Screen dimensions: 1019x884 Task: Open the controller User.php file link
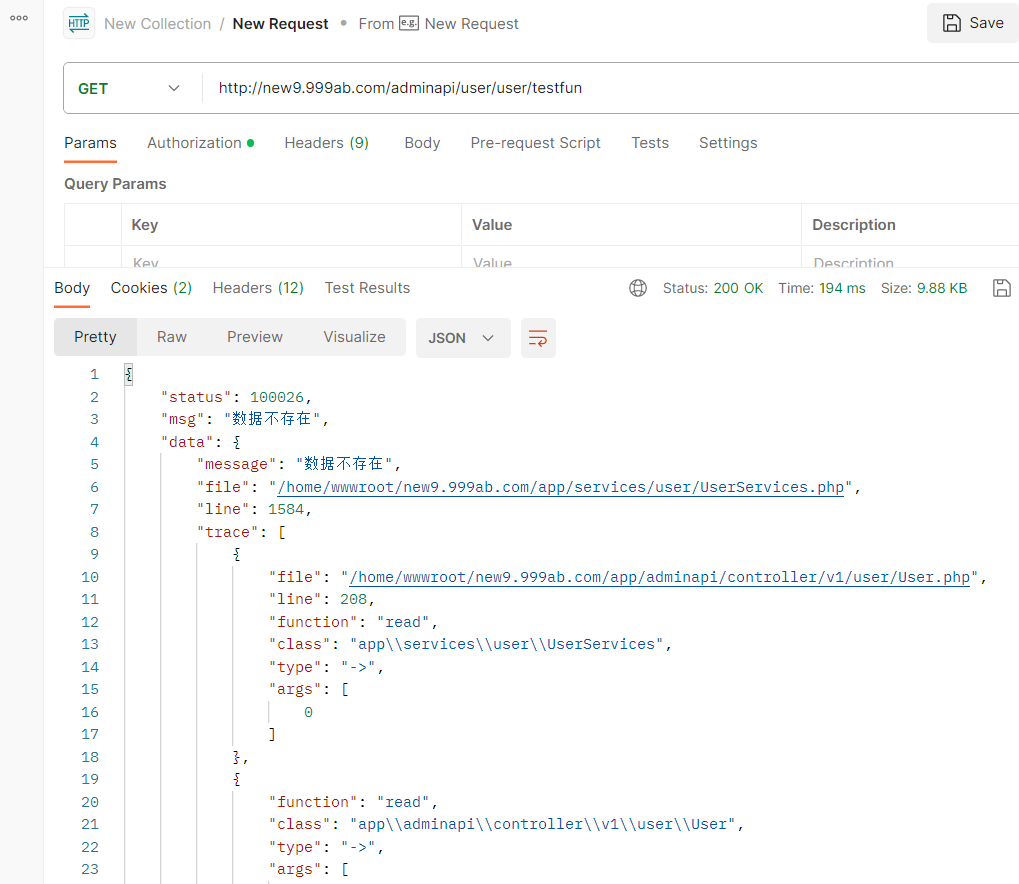(660, 577)
